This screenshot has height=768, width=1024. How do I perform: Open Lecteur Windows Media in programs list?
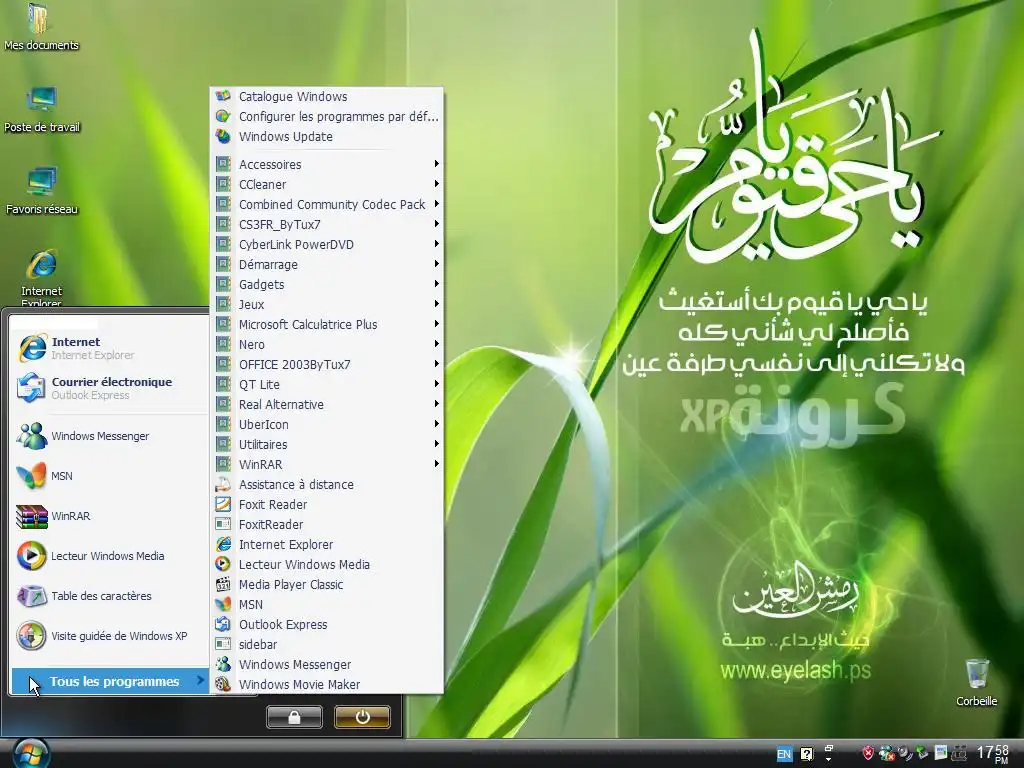(327, 564)
